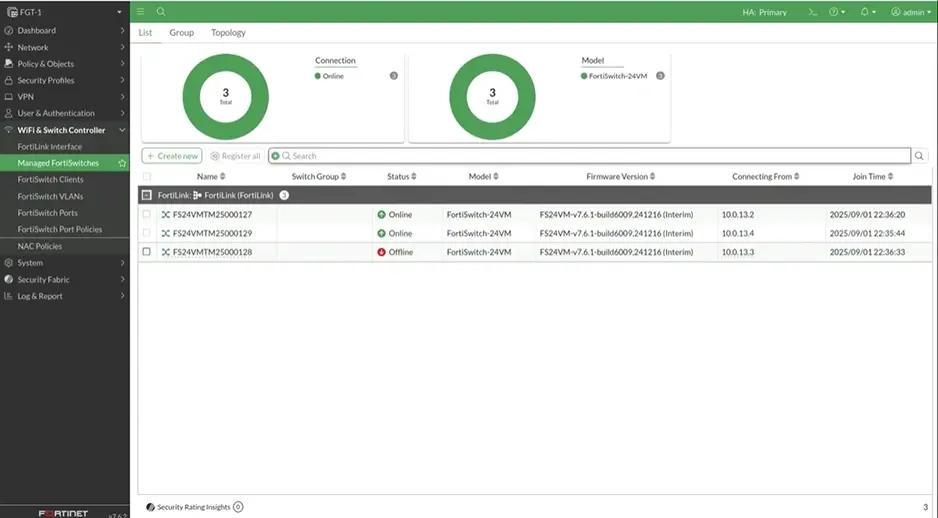Click the IP address 10.0.13.3
Screen dimensions: 938x518
[x=738, y=252]
